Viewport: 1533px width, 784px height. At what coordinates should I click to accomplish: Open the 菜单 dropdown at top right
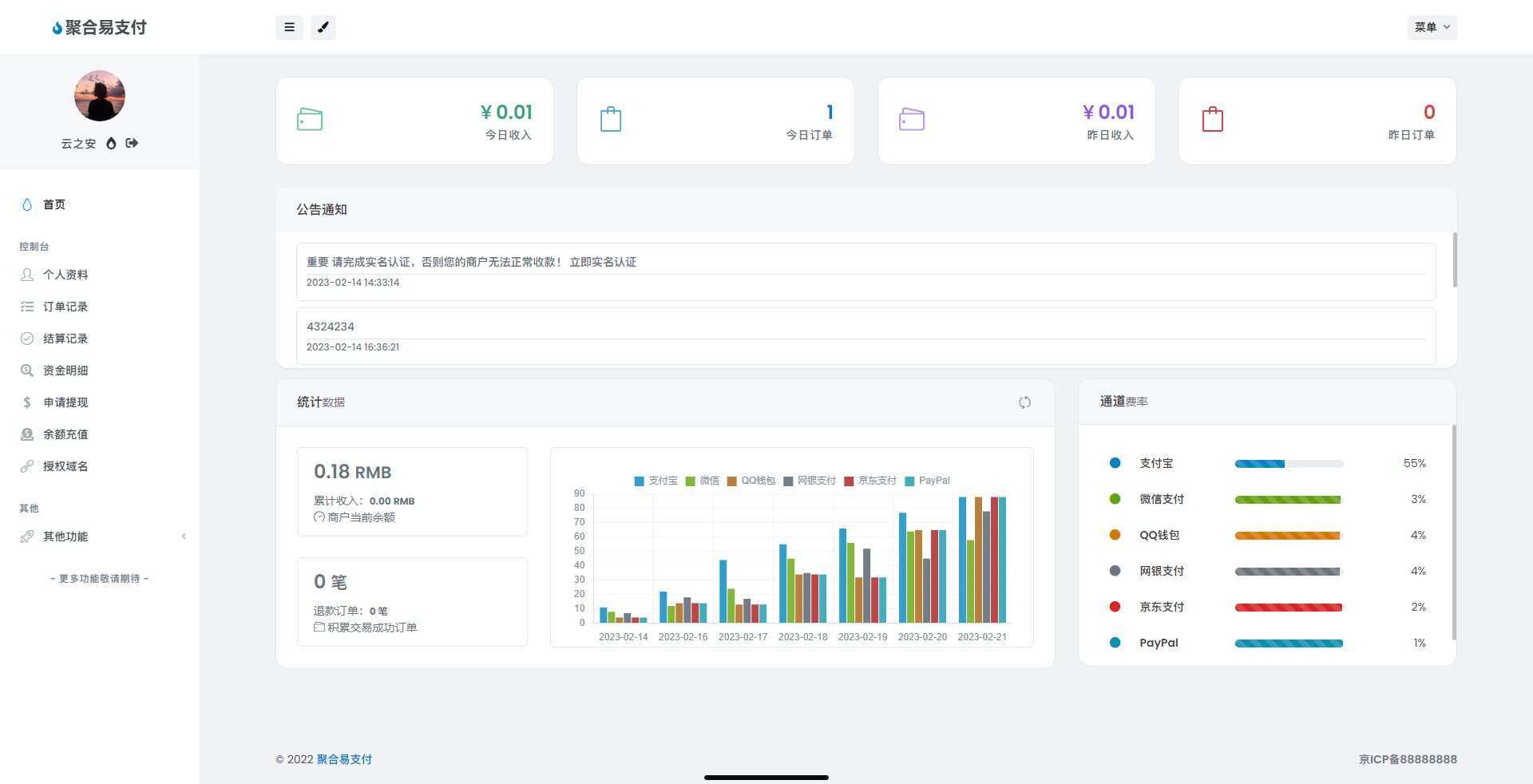pos(1431,26)
